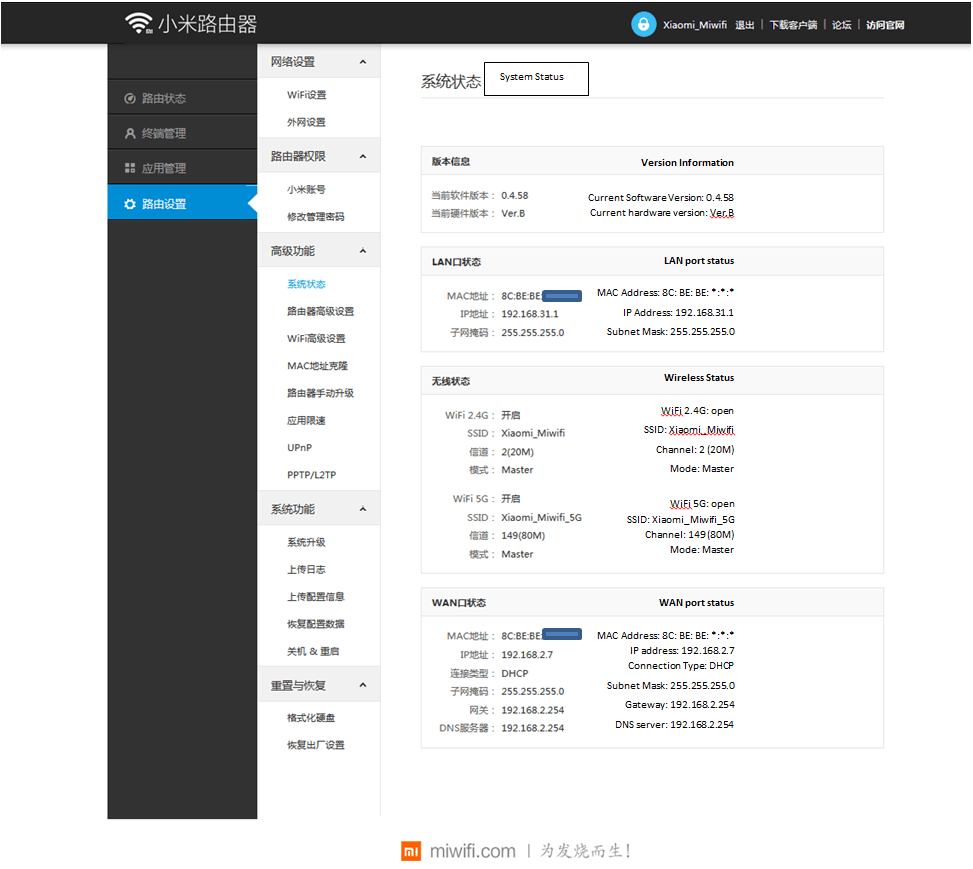The image size is (973, 869).
Task: Click 下载客户端 link in header
Action: 793,25
